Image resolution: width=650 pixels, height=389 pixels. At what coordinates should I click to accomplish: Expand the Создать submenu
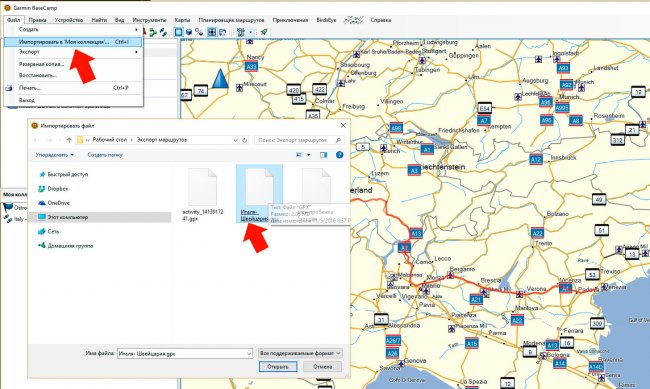73,29
